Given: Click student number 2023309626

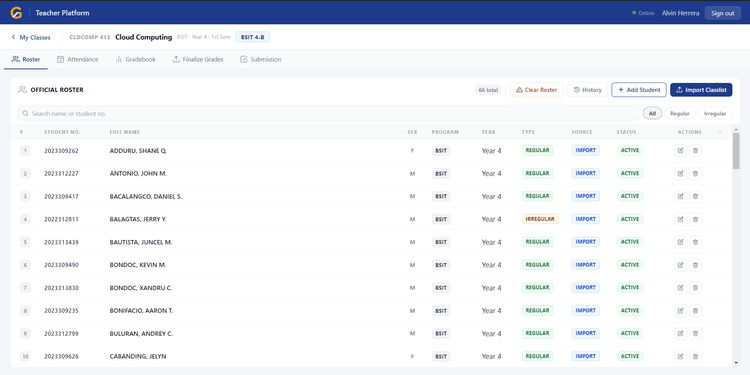Looking at the screenshot, I should click(61, 356).
